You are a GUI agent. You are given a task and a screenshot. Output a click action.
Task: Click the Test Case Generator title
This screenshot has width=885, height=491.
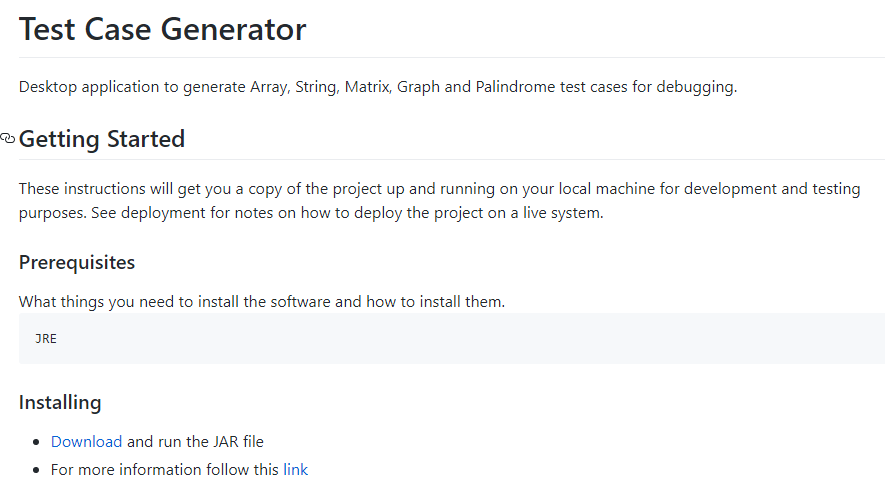(162, 29)
